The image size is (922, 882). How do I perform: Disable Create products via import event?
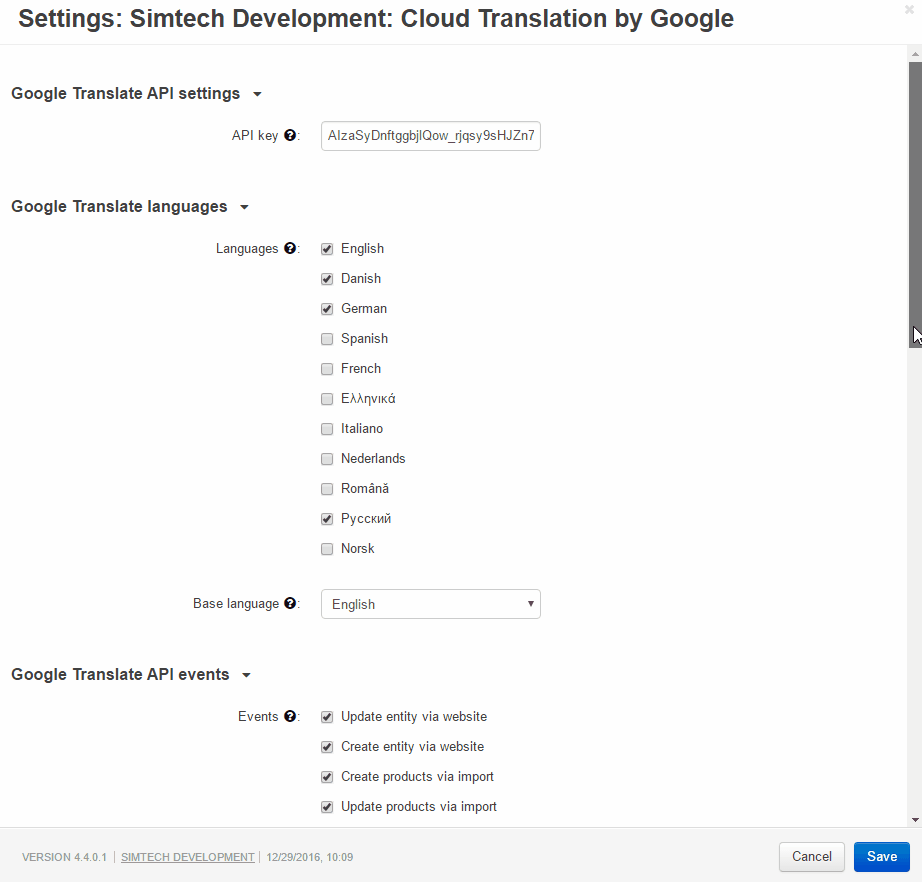(327, 777)
